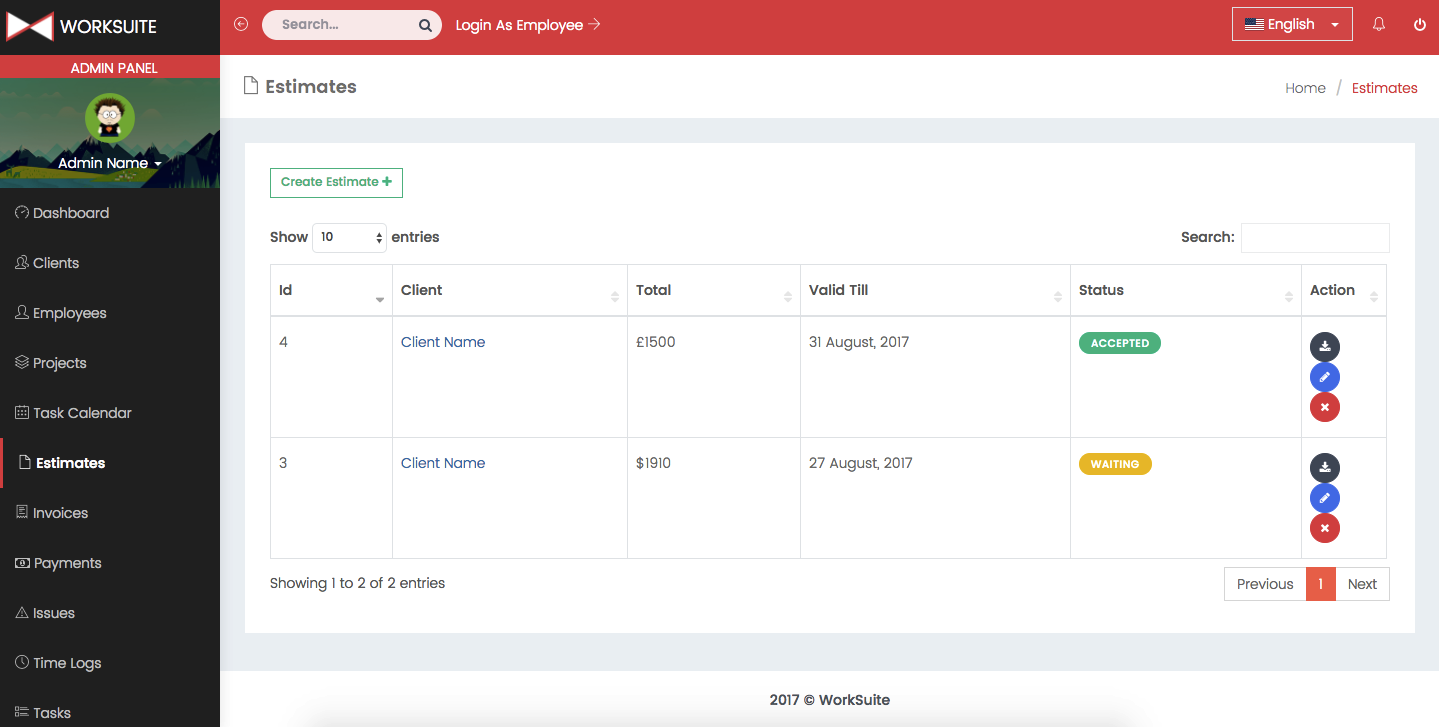Toggle sort order on Id column
This screenshot has height=727, width=1439.
pyautogui.click(x=330, y=291)
